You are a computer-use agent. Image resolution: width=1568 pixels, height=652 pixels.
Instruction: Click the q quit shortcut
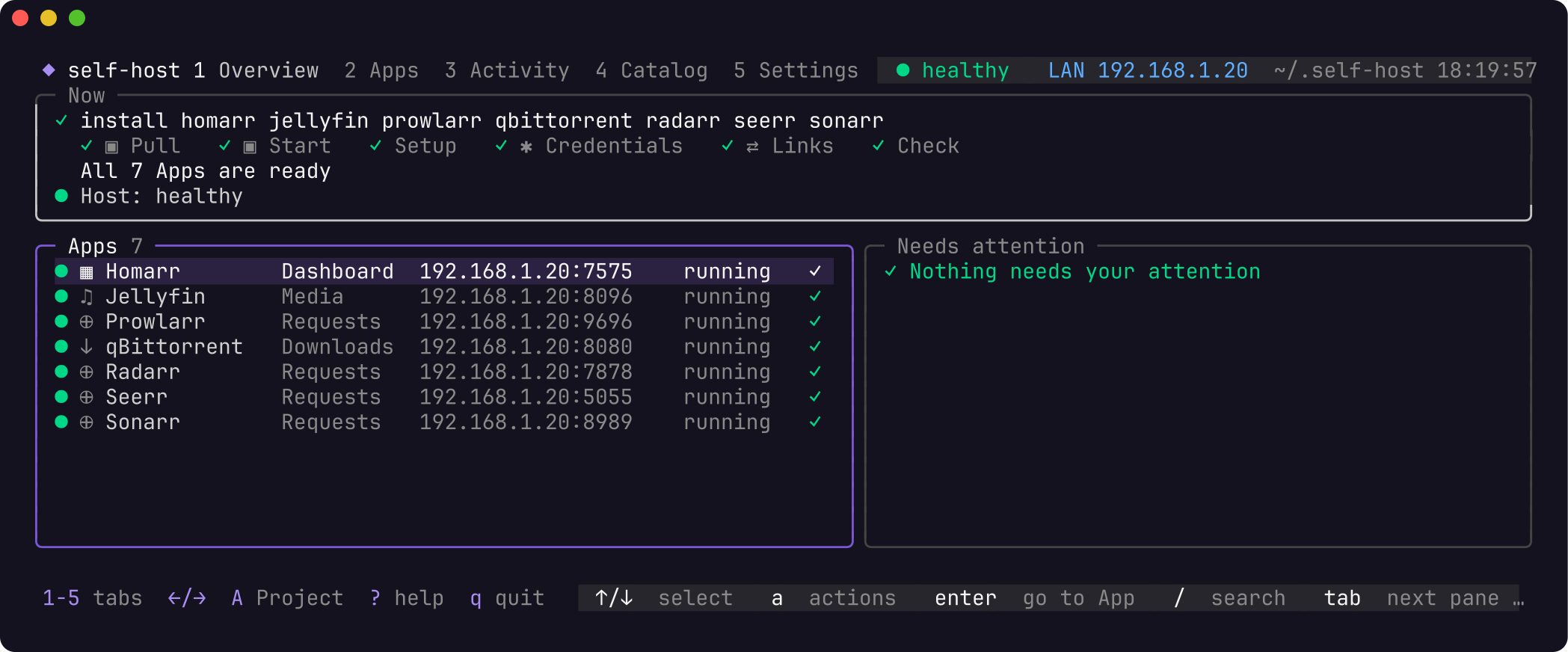click(x=507, y=598)
